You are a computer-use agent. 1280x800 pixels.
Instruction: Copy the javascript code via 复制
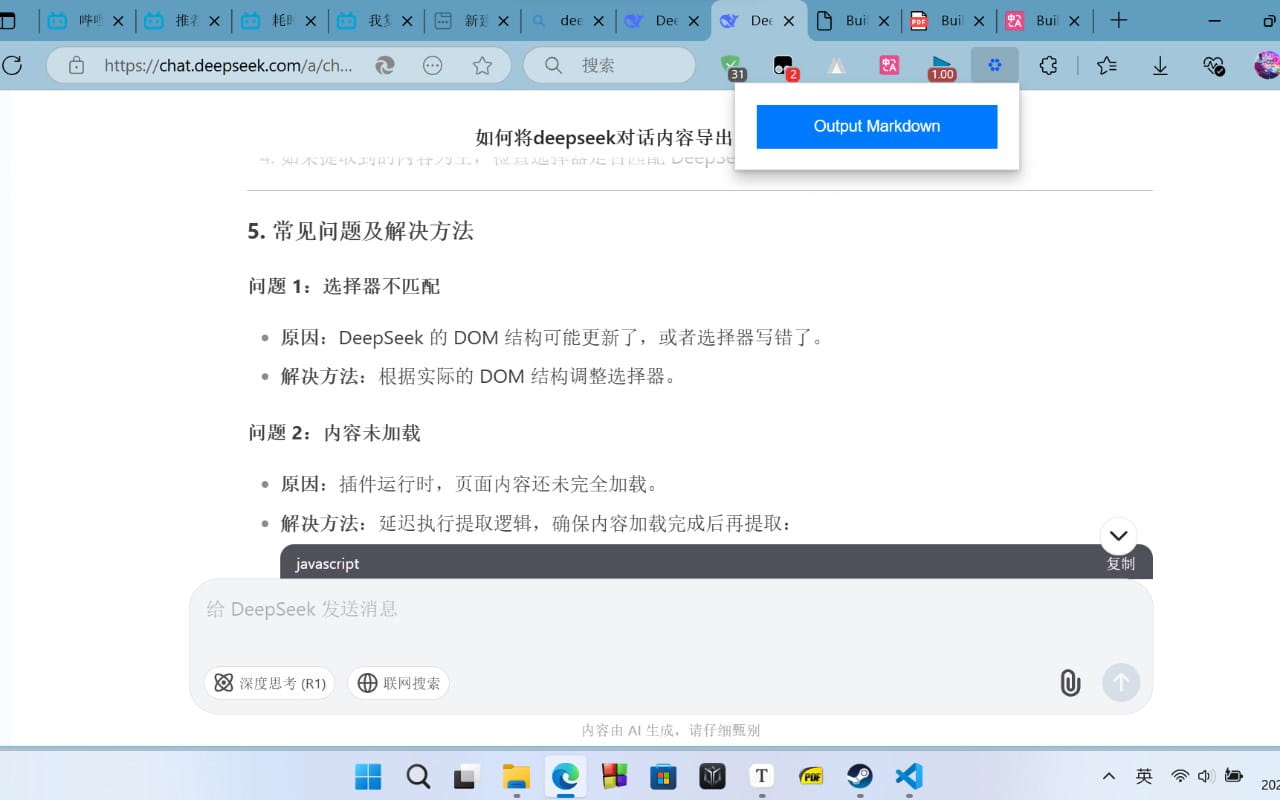(1120, 564)
